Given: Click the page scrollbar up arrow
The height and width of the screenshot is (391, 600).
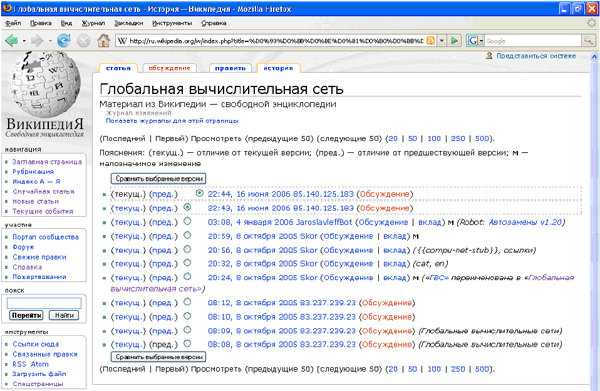Looking at the screenshot, I should (594, 57).
